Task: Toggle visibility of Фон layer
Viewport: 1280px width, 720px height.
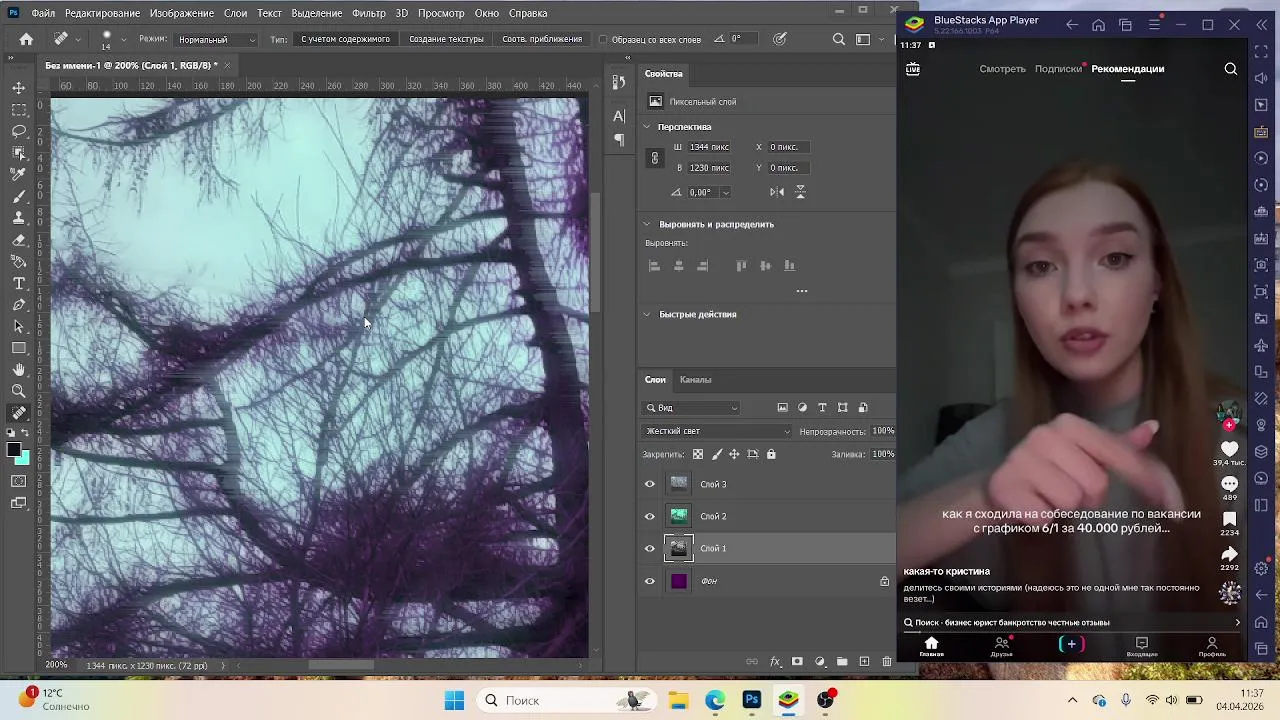Action: click(650, 581)
